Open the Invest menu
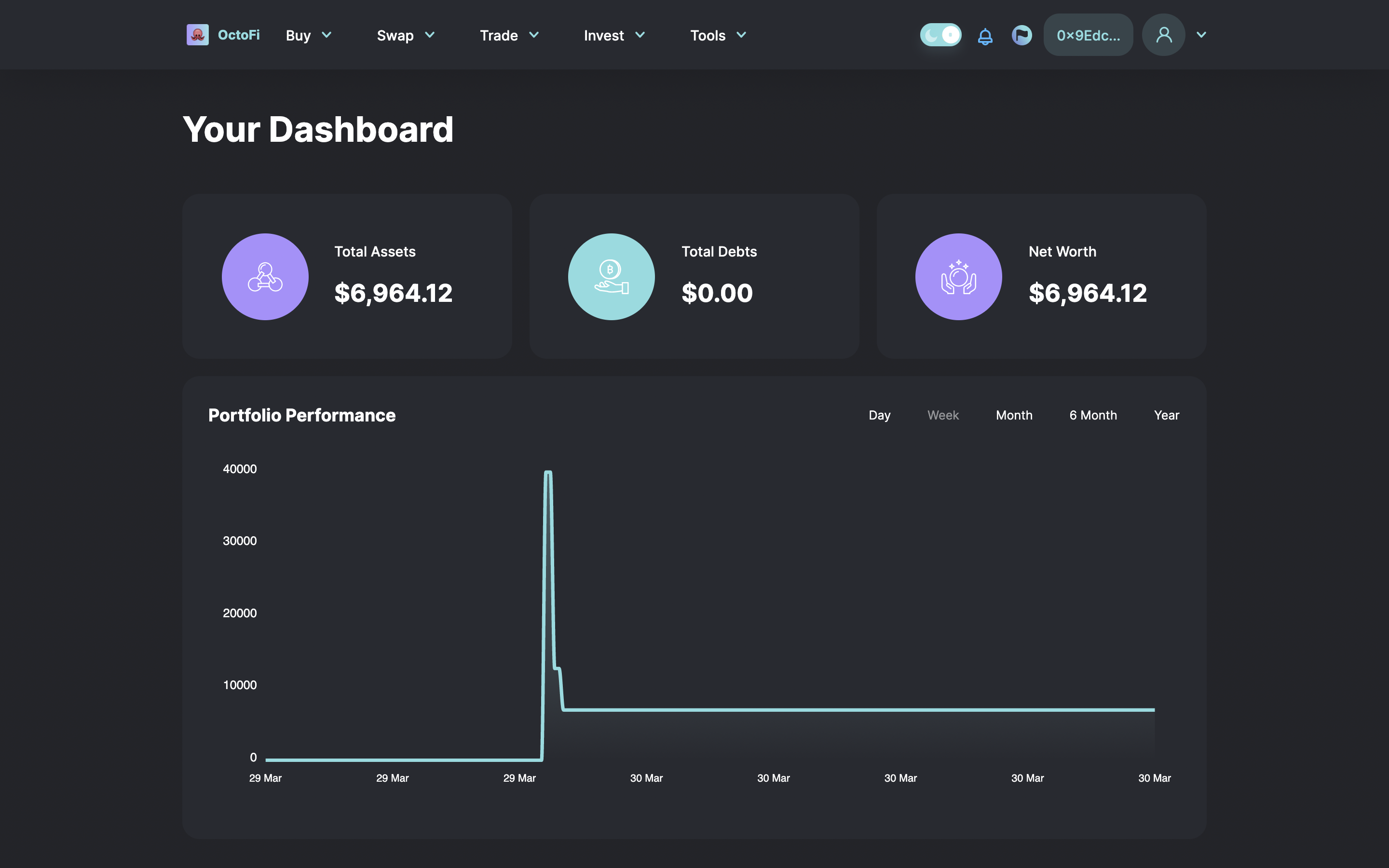 614,36
